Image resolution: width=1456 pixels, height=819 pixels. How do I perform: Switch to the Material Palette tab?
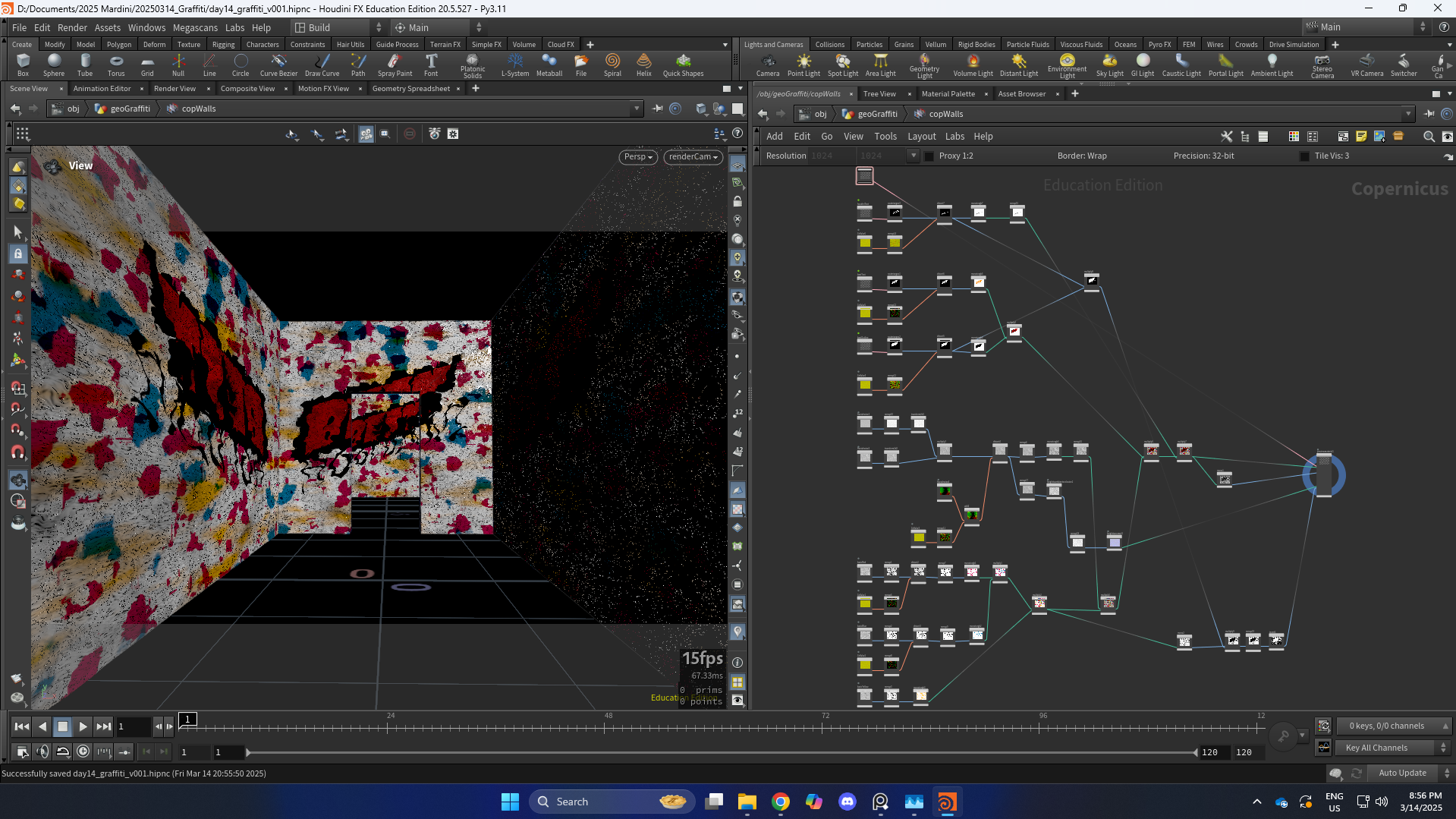(948, 93)
